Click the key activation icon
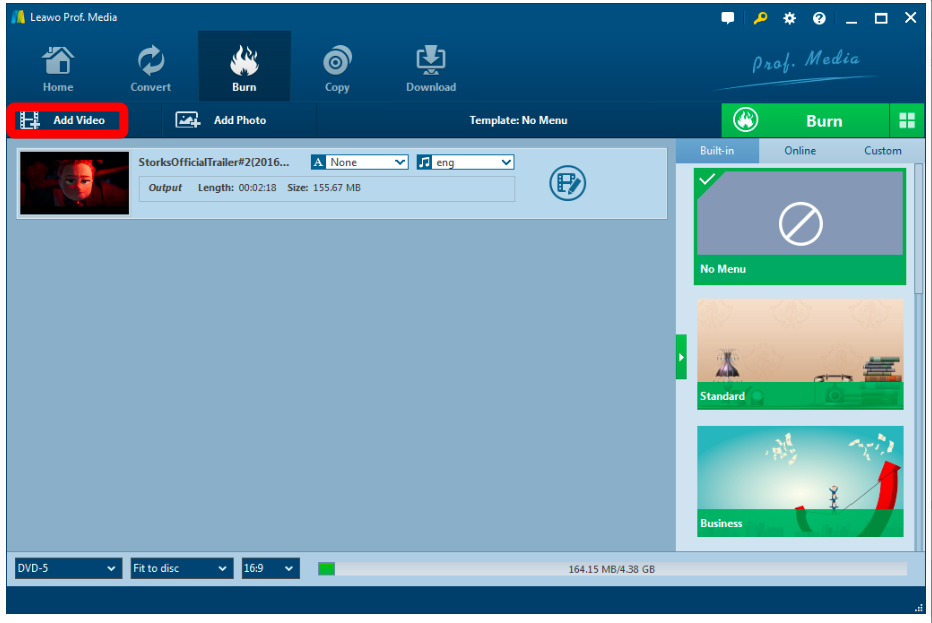Image resolution: width=932 pixels, height=623 pixels. coord(760,18)
